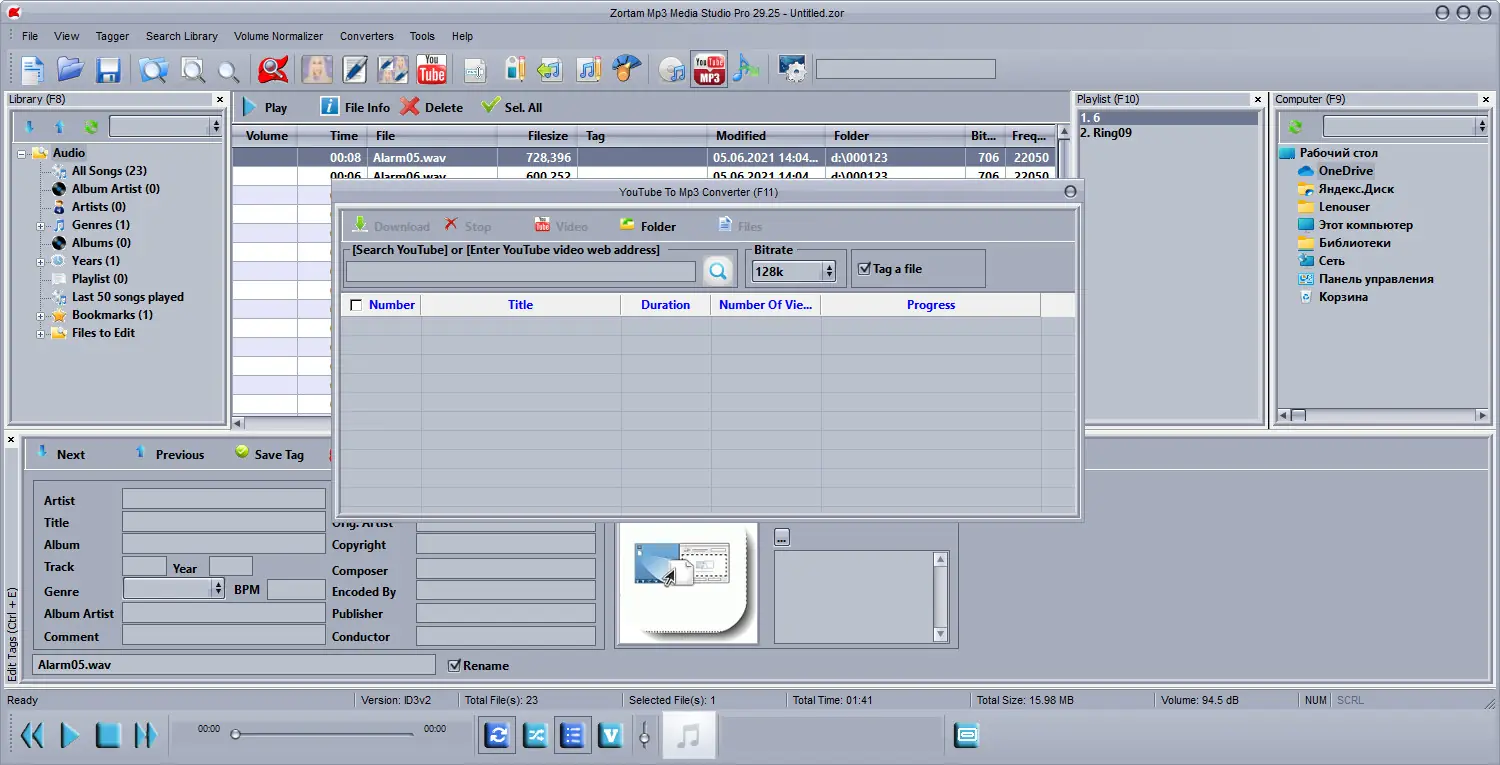Viewport: 1500px width, 765px height.
Task: Click the YouTube MP3 converter toolbar icon
Action: (709, 69)
